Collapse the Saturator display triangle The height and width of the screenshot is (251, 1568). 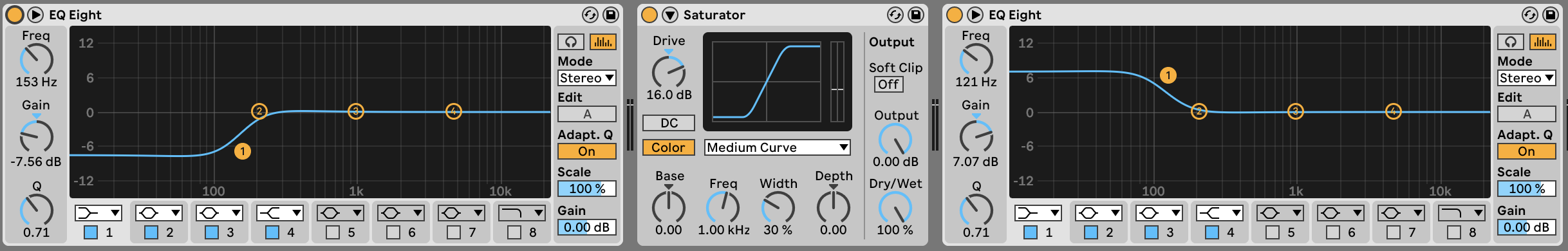pyautogui.click(x=670, y=14)
